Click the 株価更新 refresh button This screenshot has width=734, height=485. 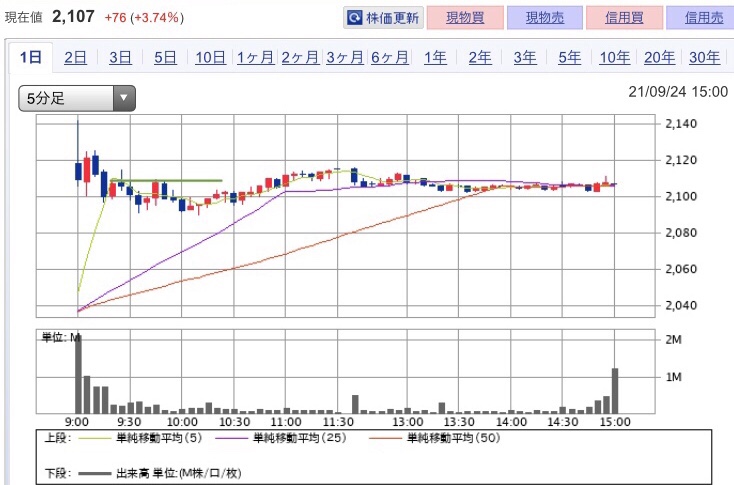click(x=383, y=18)
